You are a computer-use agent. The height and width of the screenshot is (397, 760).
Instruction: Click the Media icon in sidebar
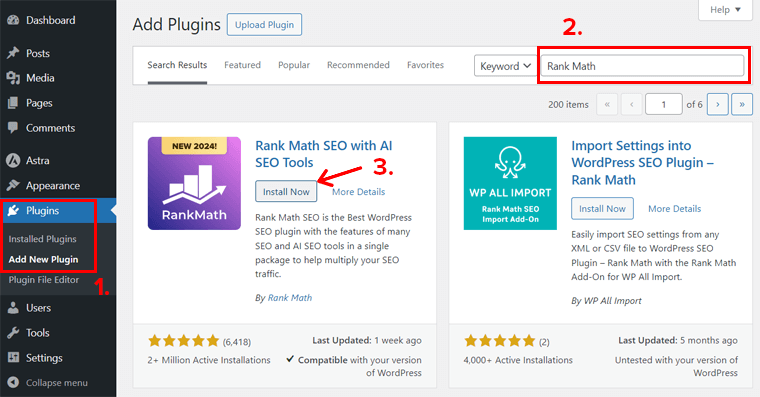[13, 78]
